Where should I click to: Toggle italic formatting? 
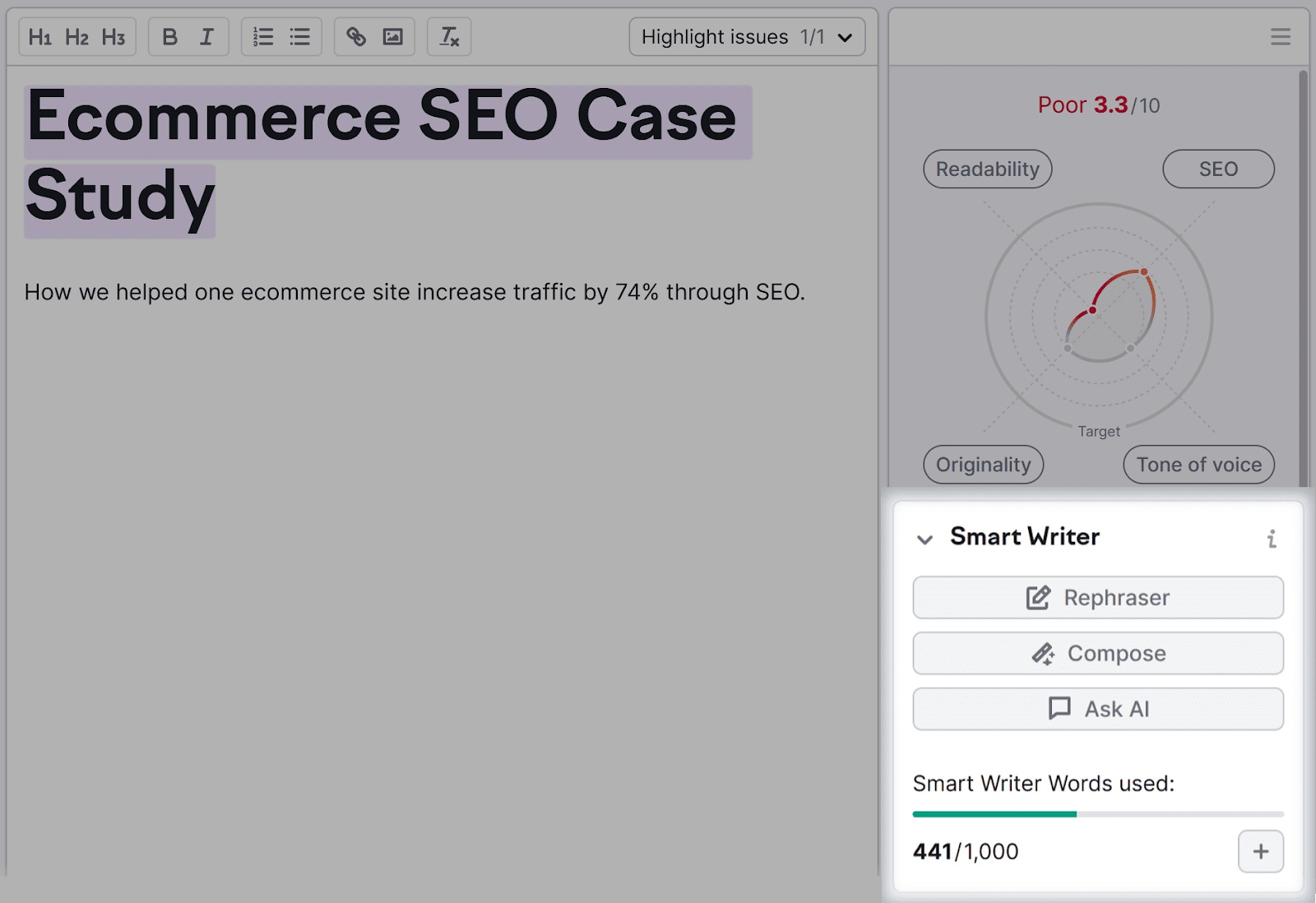pyautogui.click(x=206, y=36)
